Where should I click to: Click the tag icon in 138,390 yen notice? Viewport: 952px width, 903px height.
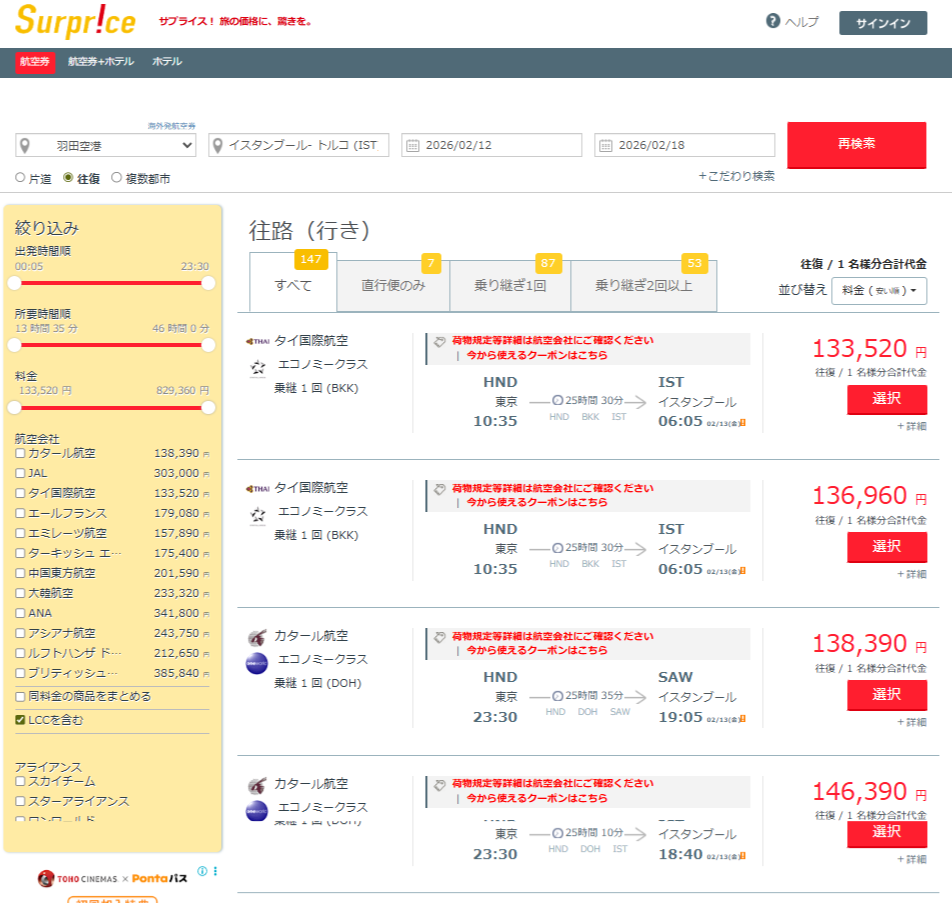pos(440,638)
